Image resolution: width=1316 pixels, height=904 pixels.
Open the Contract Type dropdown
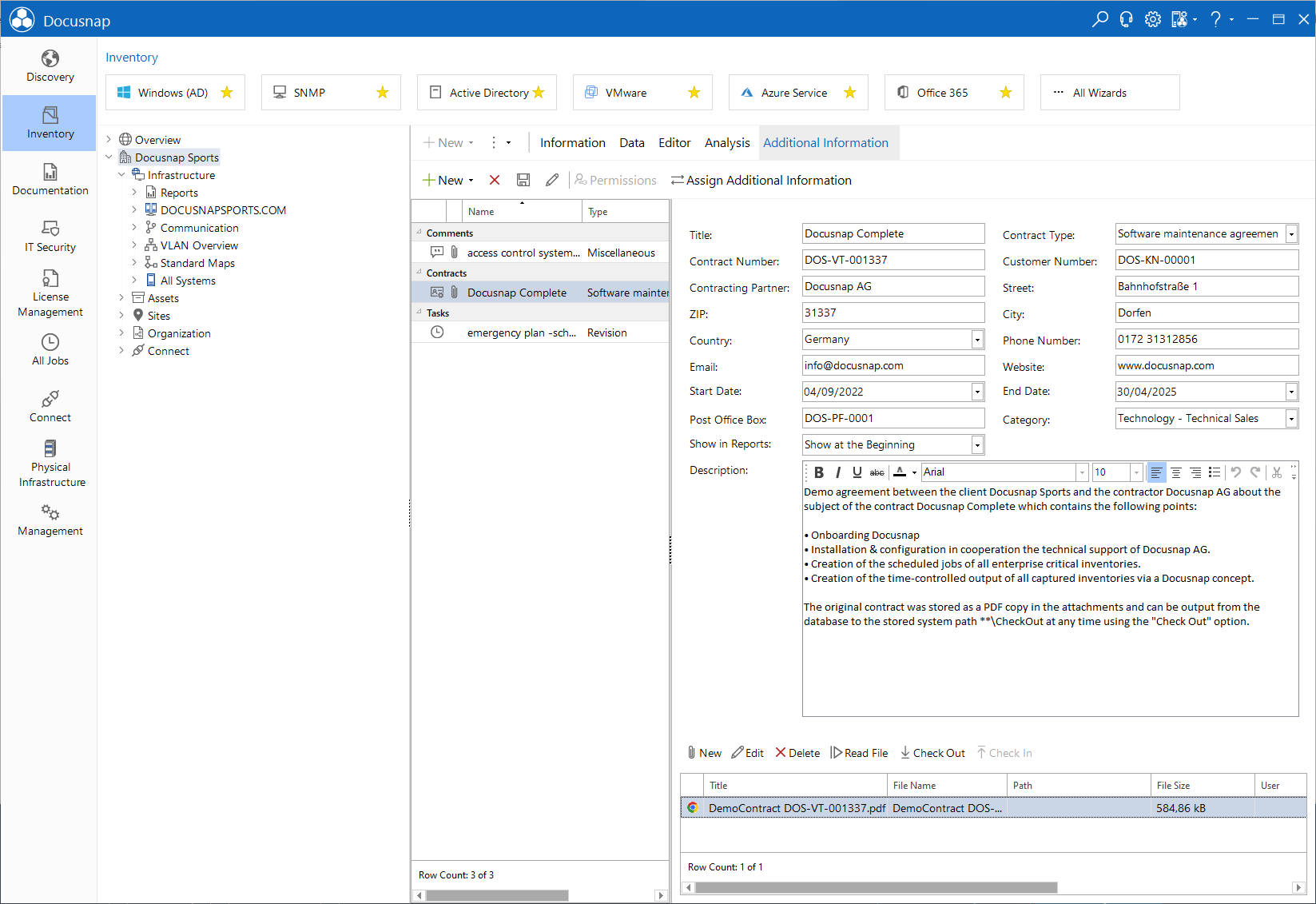(1291, 234)
